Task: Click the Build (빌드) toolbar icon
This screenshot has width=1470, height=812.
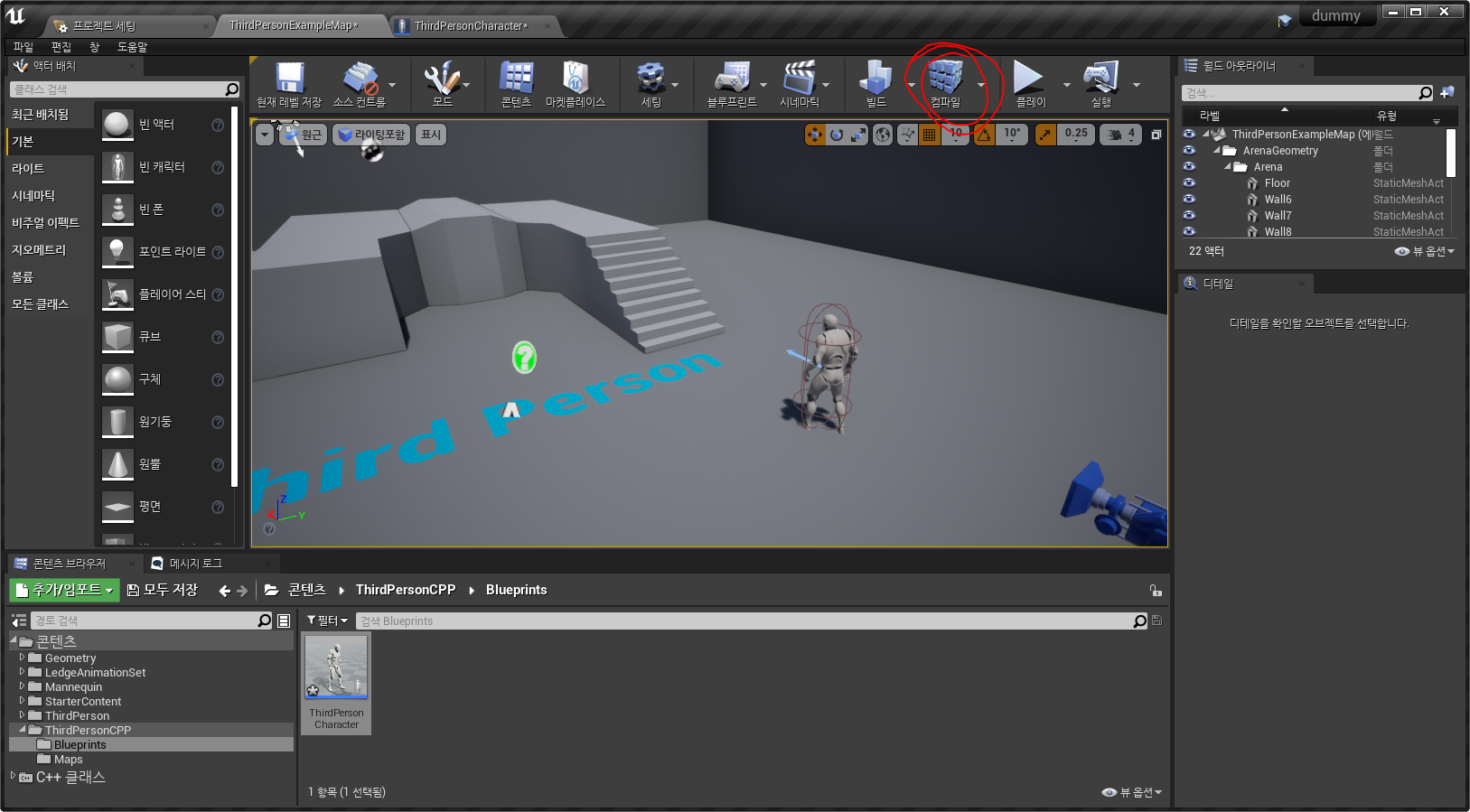Action: 875,84
